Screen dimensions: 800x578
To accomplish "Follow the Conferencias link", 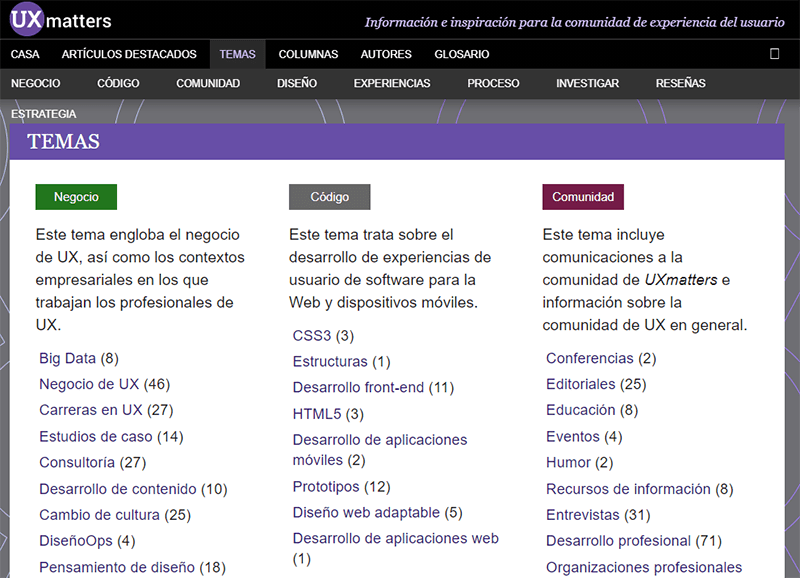I will (590, 358).
